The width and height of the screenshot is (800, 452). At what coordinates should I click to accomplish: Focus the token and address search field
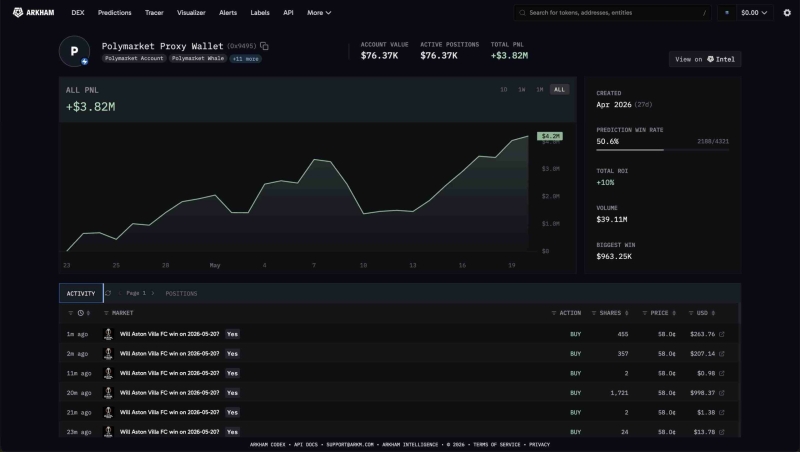(612, 13)
